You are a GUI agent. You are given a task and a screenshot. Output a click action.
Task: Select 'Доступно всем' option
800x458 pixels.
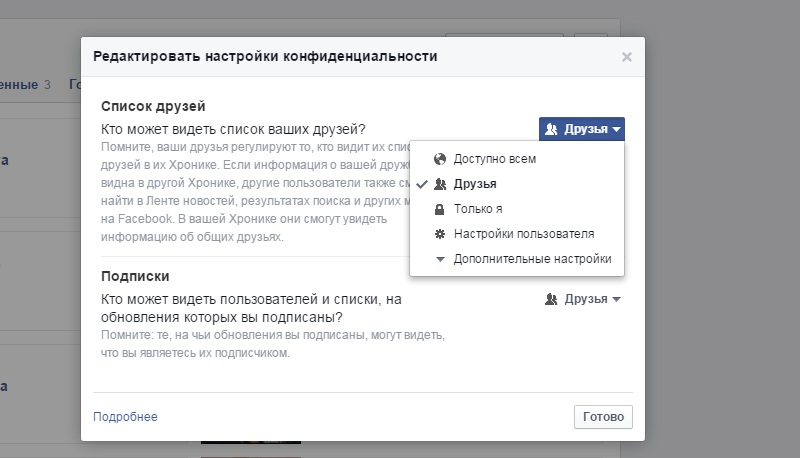517,159
